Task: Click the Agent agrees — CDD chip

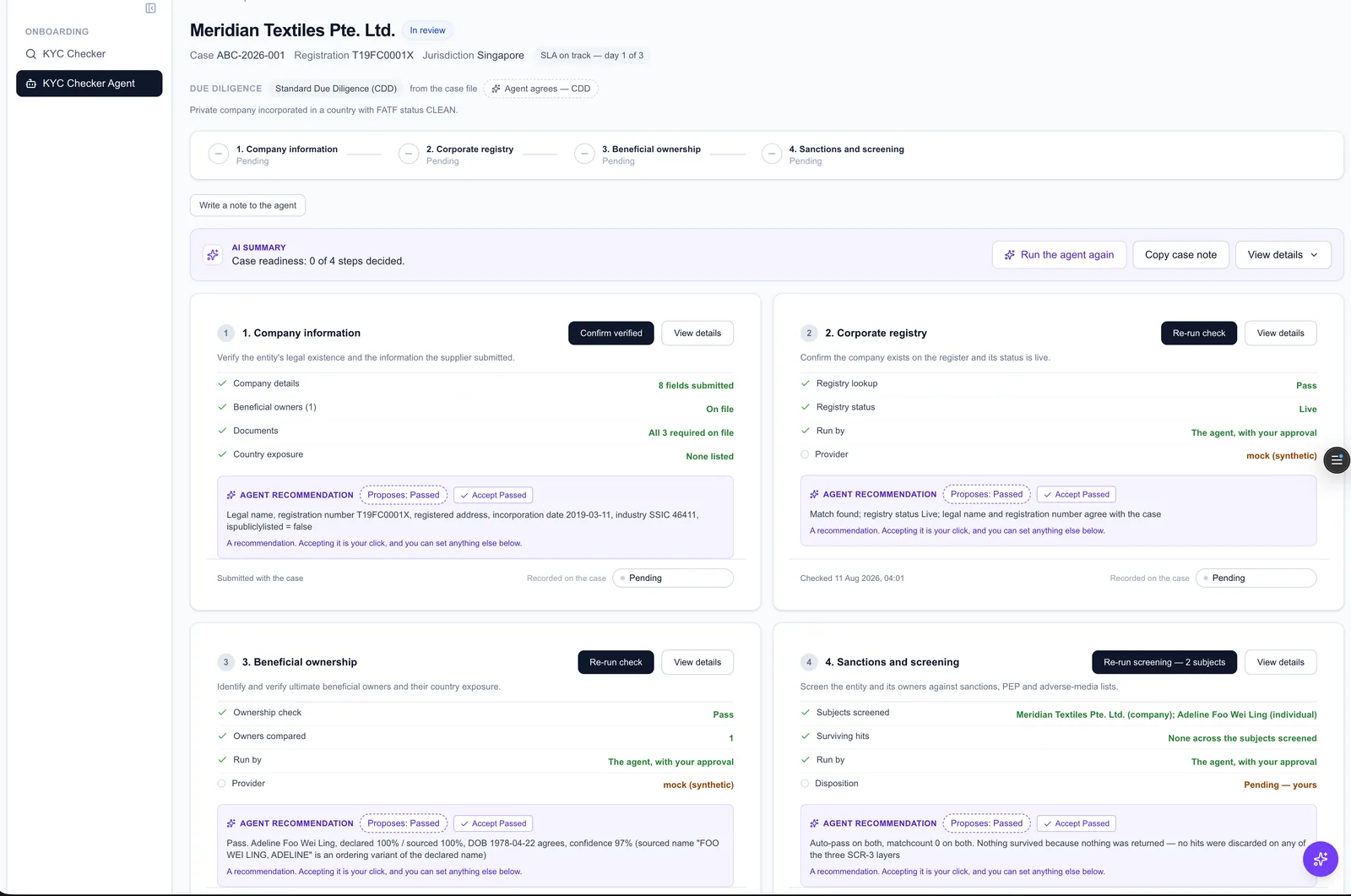Action: click(541, 89)
